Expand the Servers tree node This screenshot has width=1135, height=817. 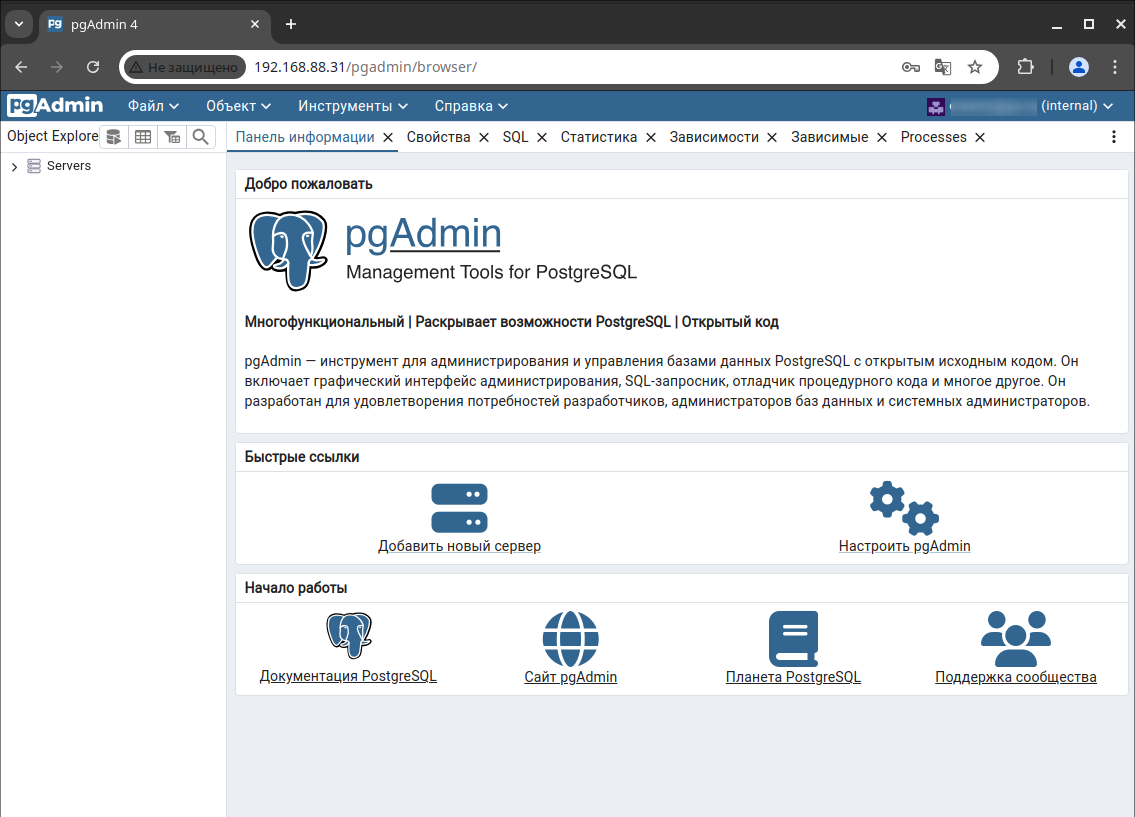pyautogui.click(x=14, y=167)
